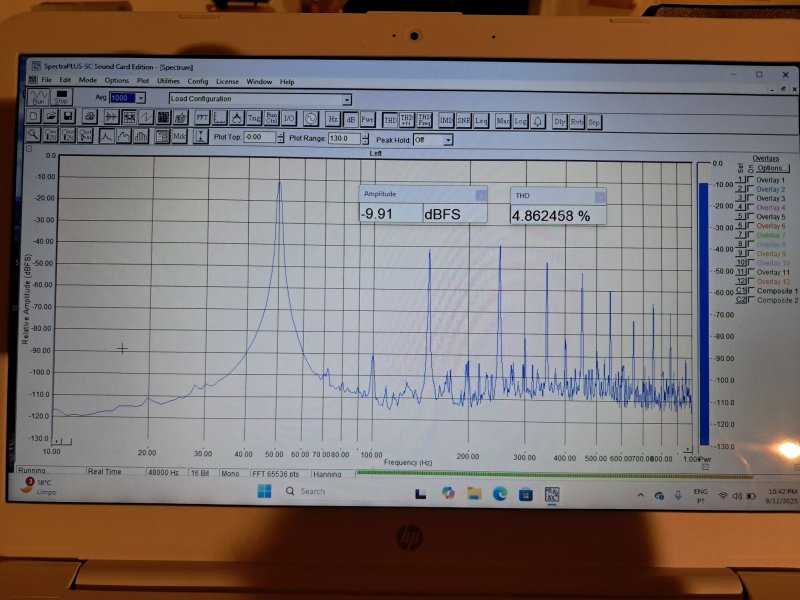The image size is (800, 600).
Task: Click the IMD measurement toolbar icon
Action: 446,120
